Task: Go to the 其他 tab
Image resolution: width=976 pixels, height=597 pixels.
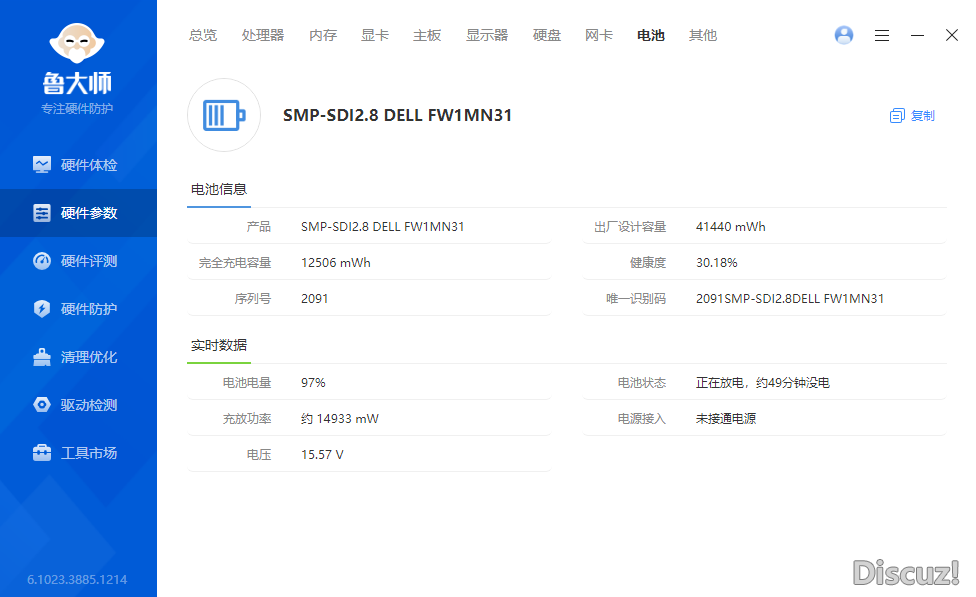Action: [703, 35]
